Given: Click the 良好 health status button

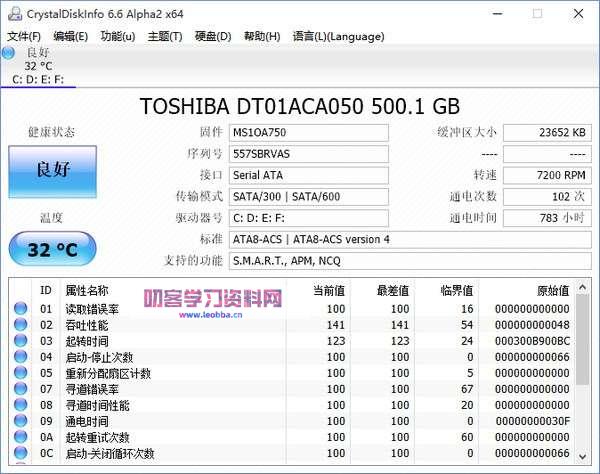Looking at the screenshot, I should (x=52, y=172).
